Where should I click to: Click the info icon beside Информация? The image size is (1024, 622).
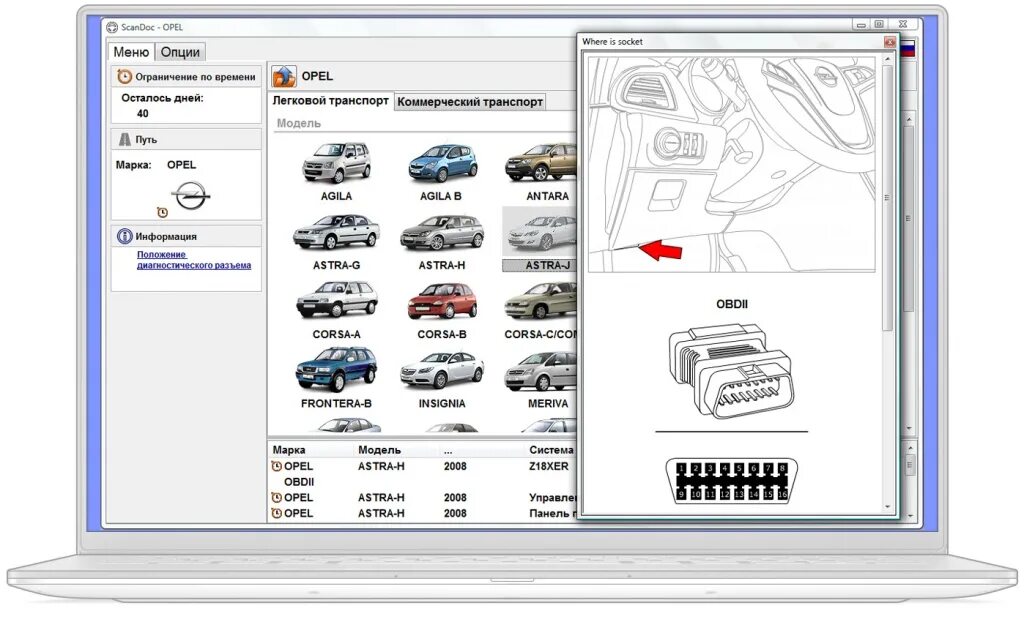(124, 236)
